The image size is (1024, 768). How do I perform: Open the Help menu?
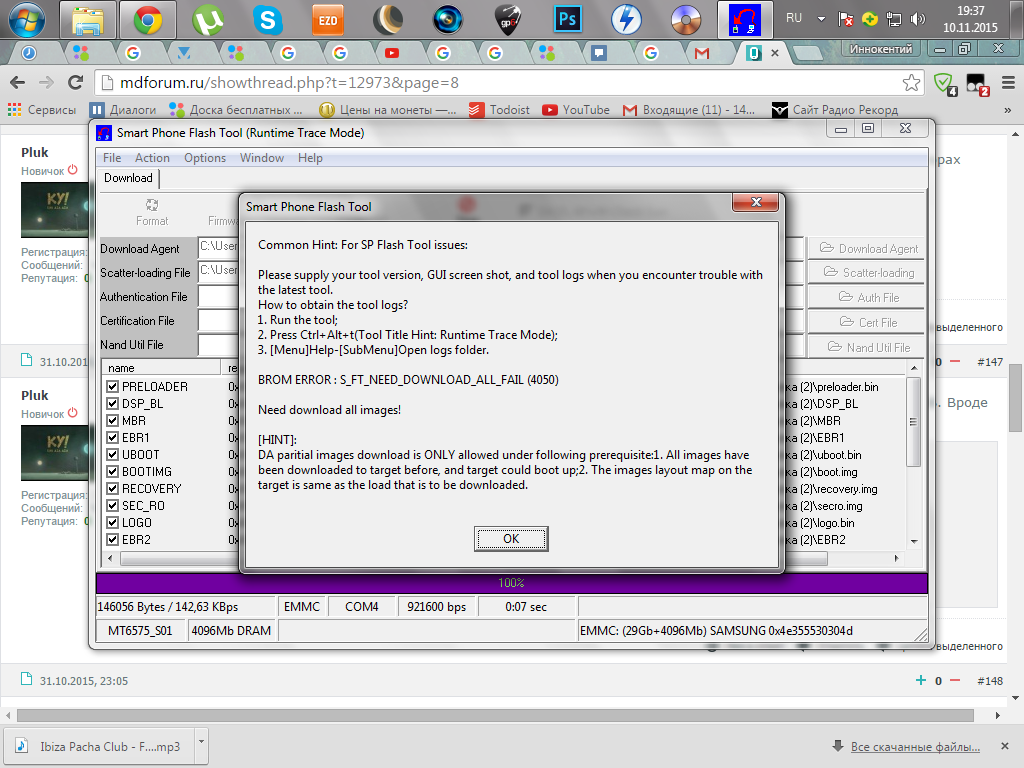[310, 158]
